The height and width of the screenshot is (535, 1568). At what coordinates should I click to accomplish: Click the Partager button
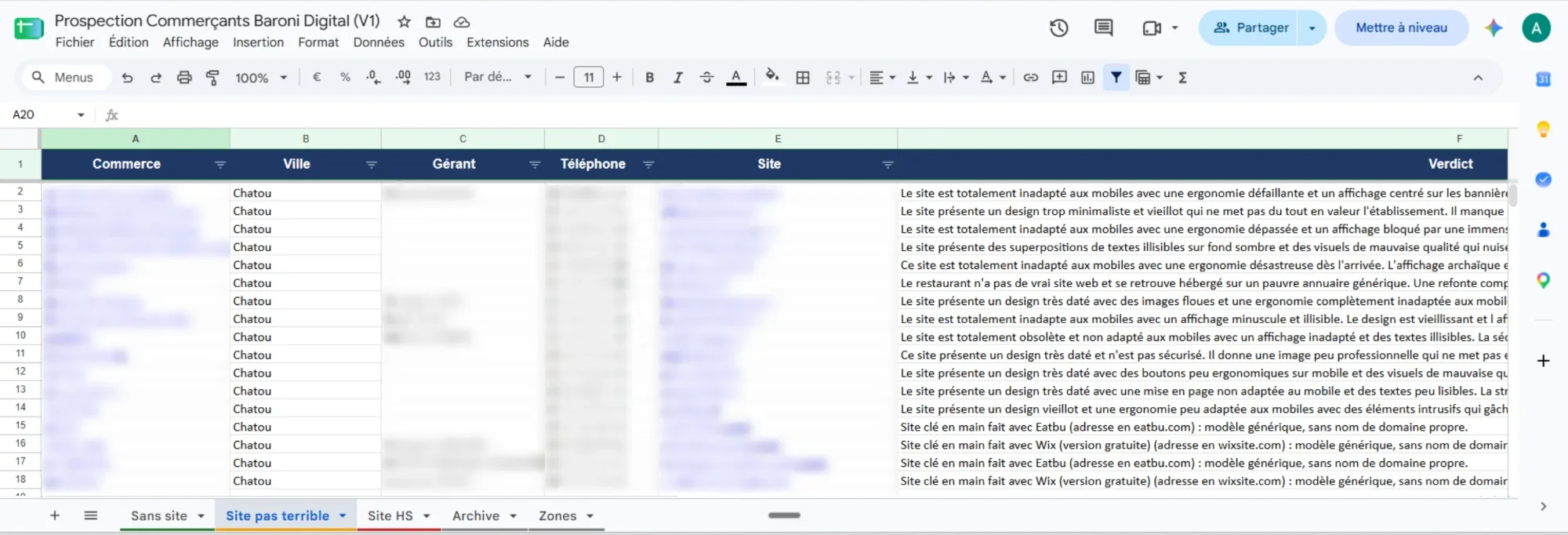(x=1250, y=27)
